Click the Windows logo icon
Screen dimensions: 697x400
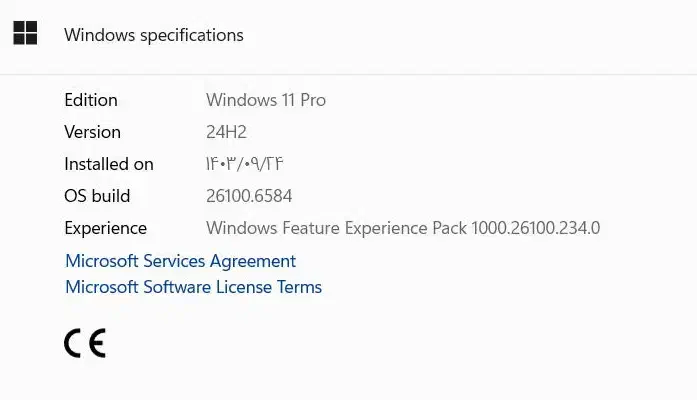pos(25,34)
